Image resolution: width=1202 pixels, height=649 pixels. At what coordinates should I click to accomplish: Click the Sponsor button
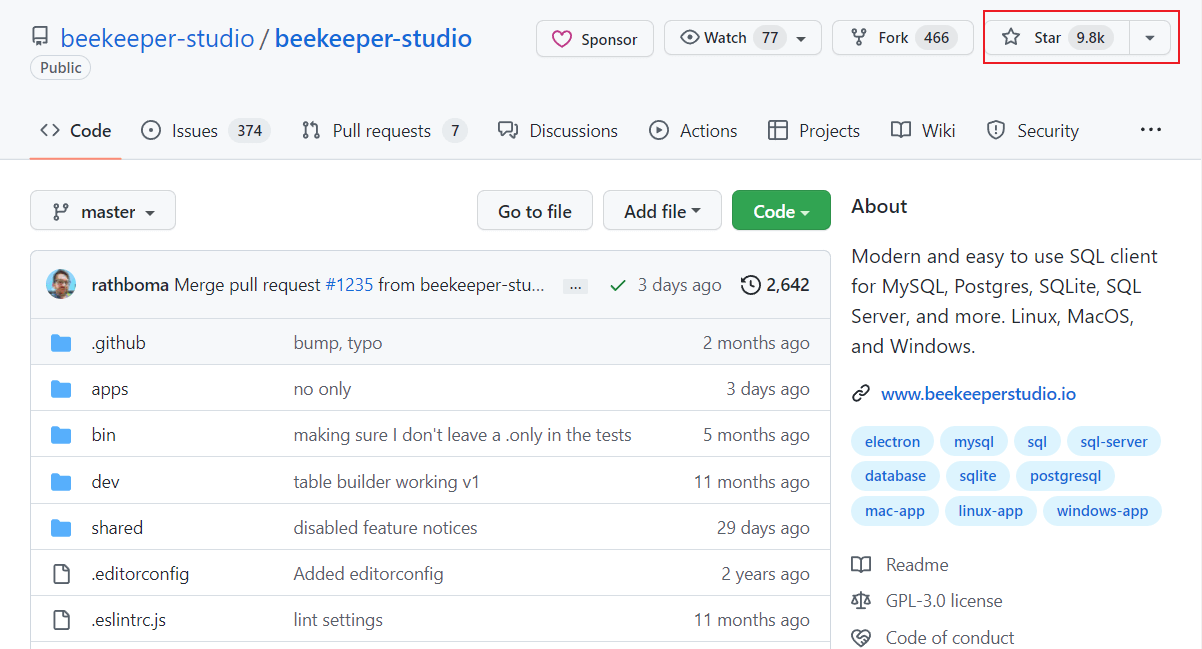pos(595,39)
